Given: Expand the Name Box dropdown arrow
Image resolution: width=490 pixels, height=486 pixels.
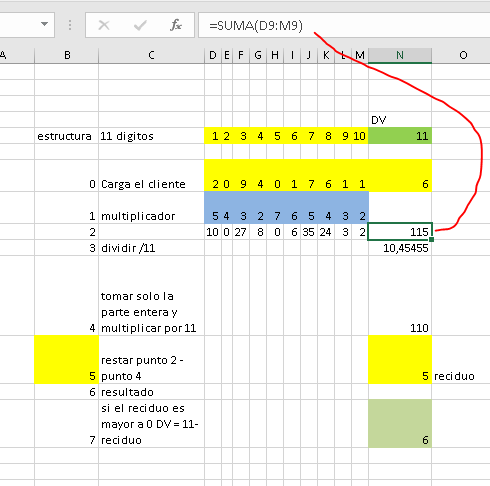Looking at the screenshot, I should click(44, 24).
